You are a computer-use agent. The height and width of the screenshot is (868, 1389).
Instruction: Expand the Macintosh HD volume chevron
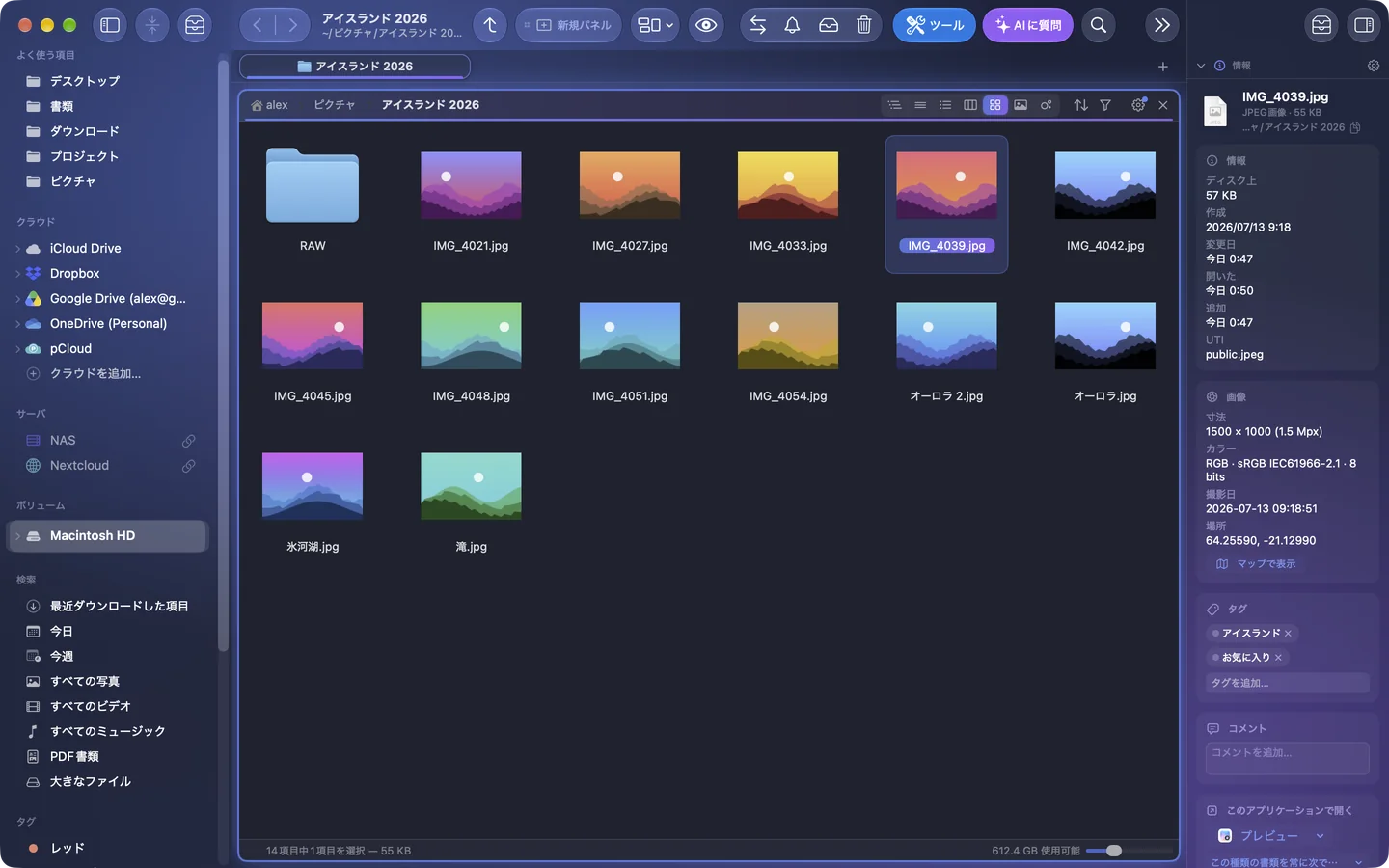(x=17, y=536)
